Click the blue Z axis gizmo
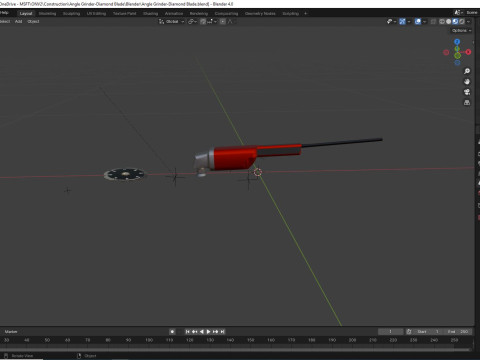 point(457,42)
